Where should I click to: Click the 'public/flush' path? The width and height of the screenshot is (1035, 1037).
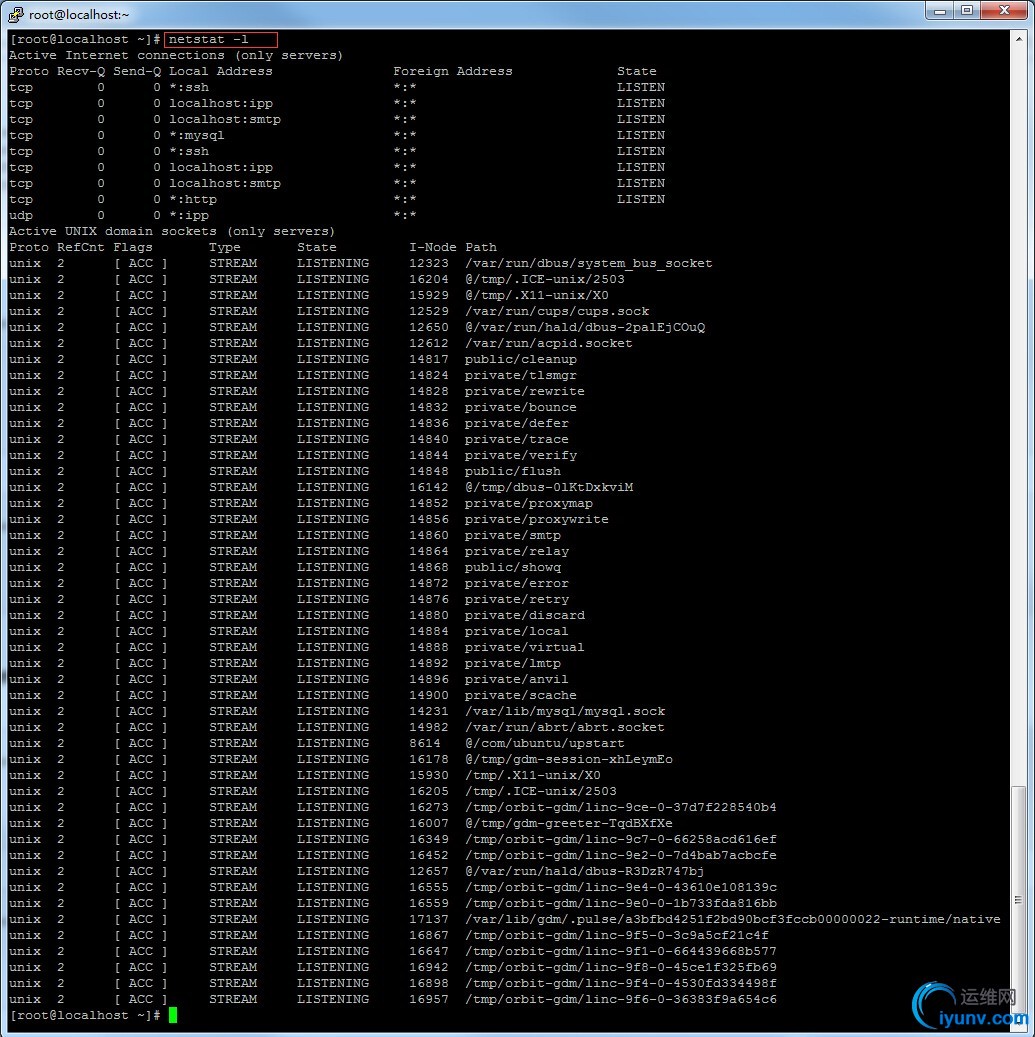(x=513, y=471)
